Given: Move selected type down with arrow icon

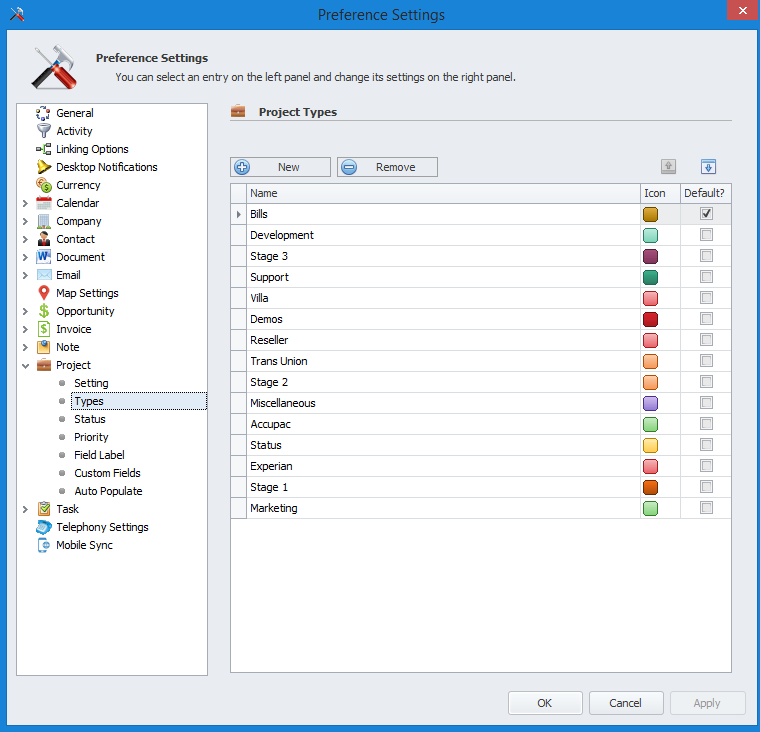Looking at the screenshot, I should click(708, 167).
